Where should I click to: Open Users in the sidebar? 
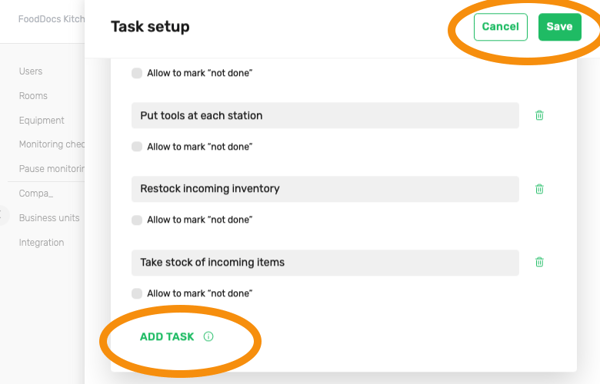pos(31,71)
